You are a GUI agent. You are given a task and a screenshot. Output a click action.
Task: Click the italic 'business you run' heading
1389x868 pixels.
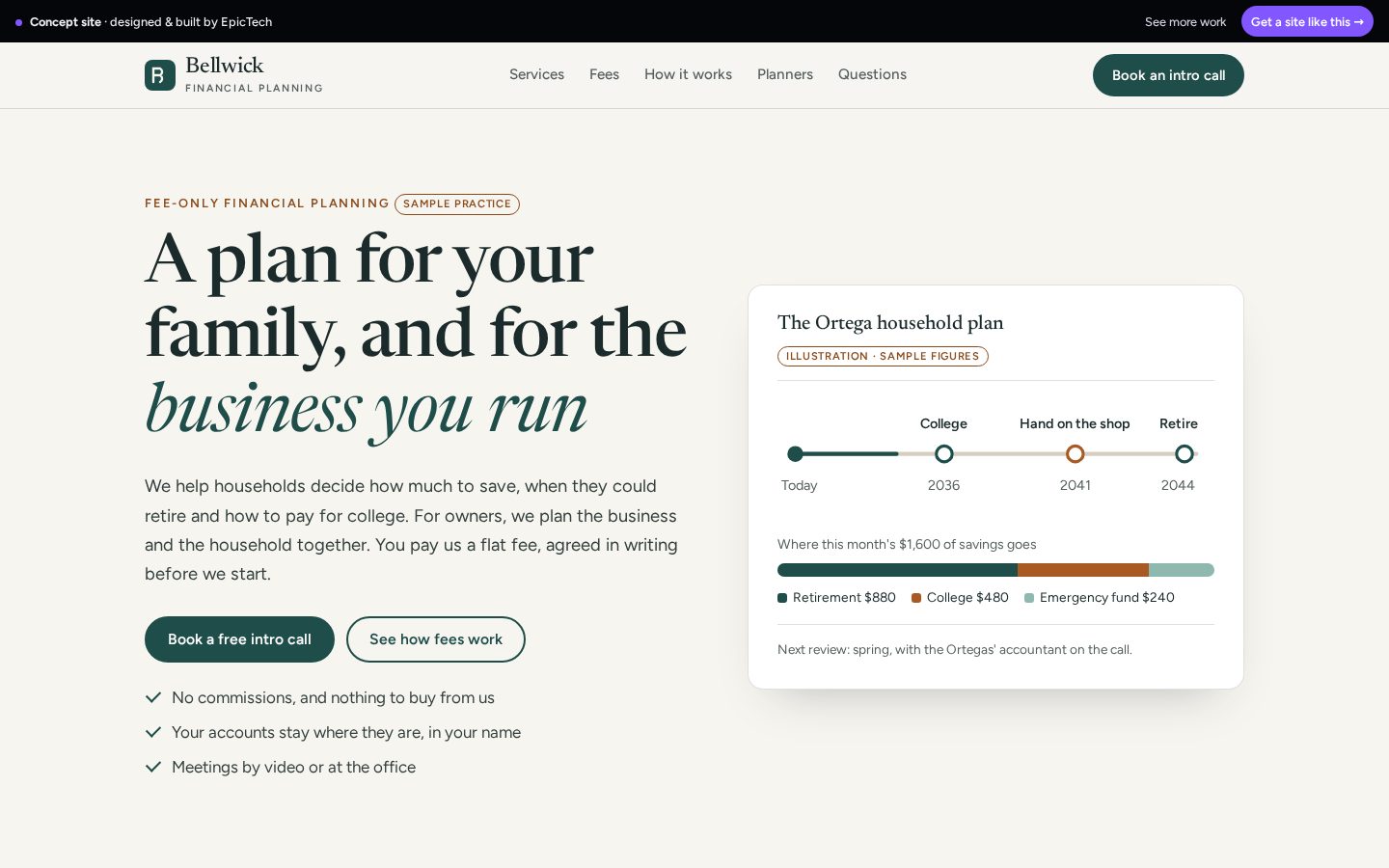pyautogui.click(x=366, y=409)
